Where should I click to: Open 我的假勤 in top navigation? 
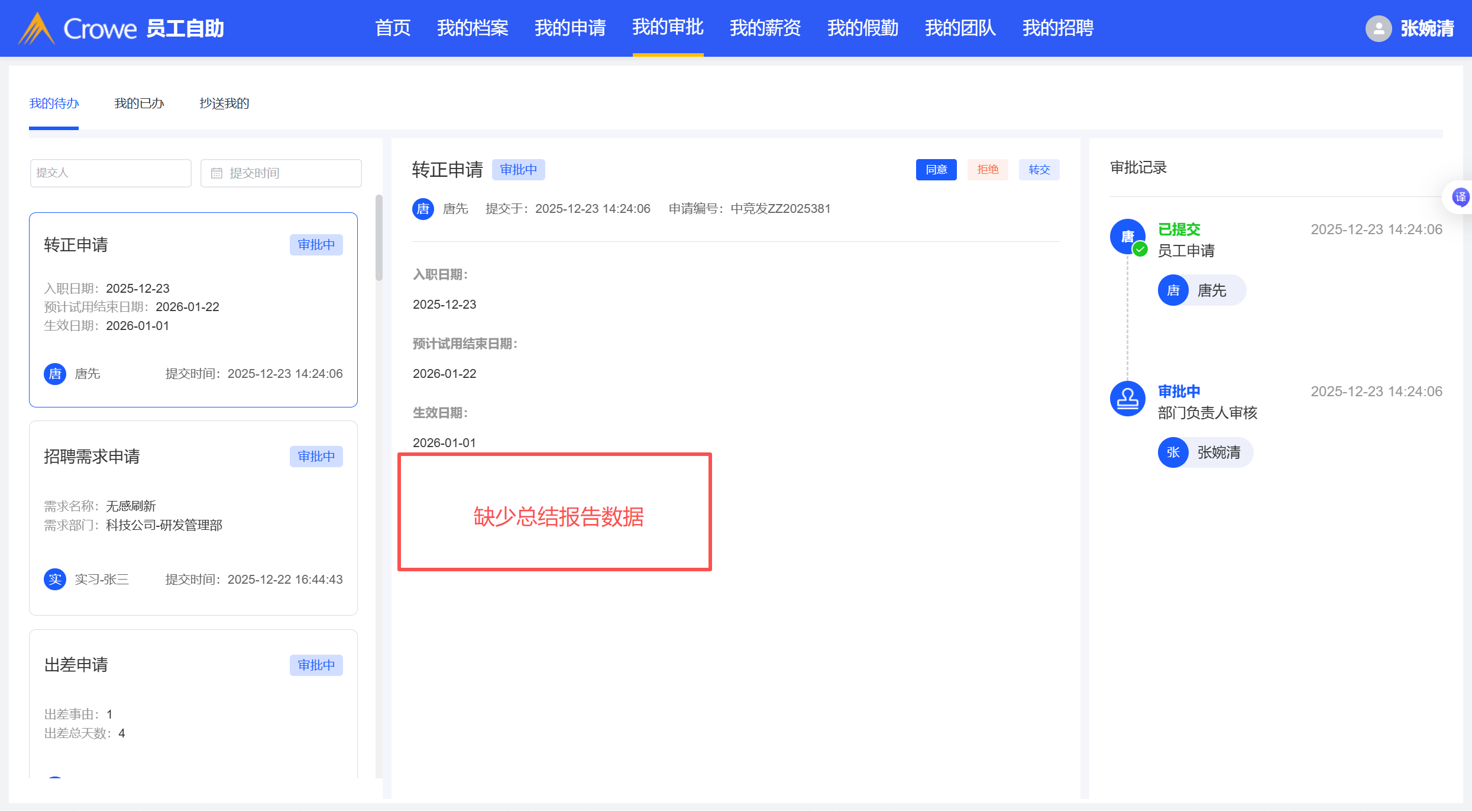coord(862,28)
